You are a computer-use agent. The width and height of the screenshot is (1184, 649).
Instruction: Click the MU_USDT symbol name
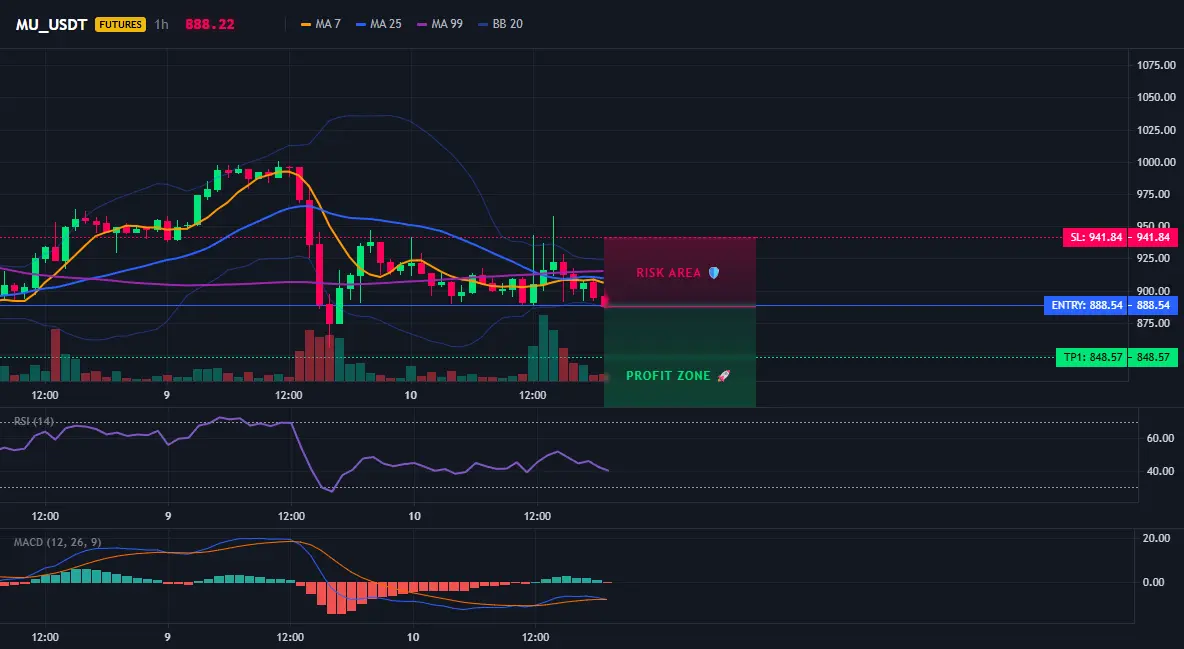click(51, 24)
